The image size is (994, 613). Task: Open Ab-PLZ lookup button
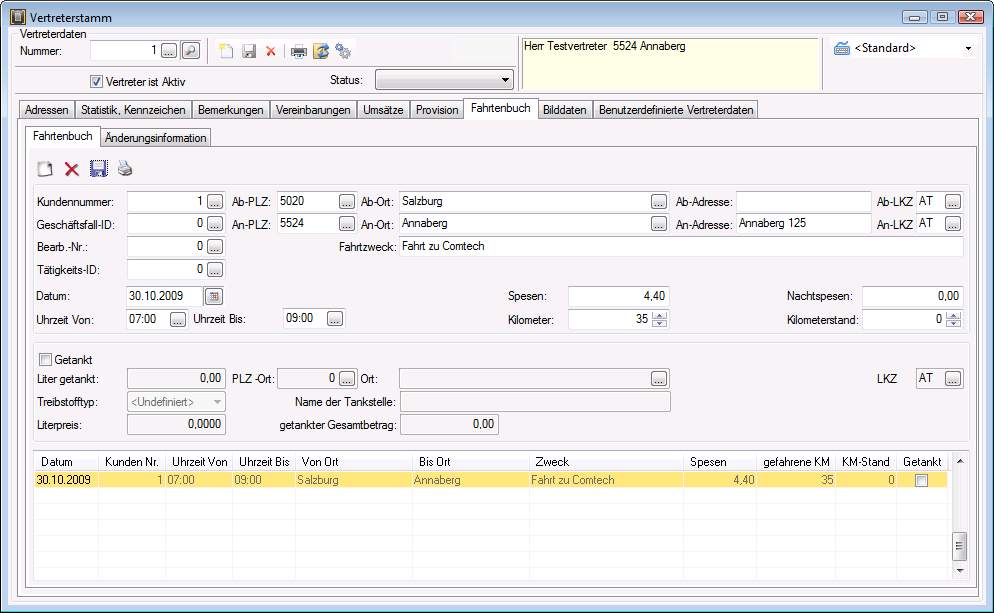(x=346, y=202)
